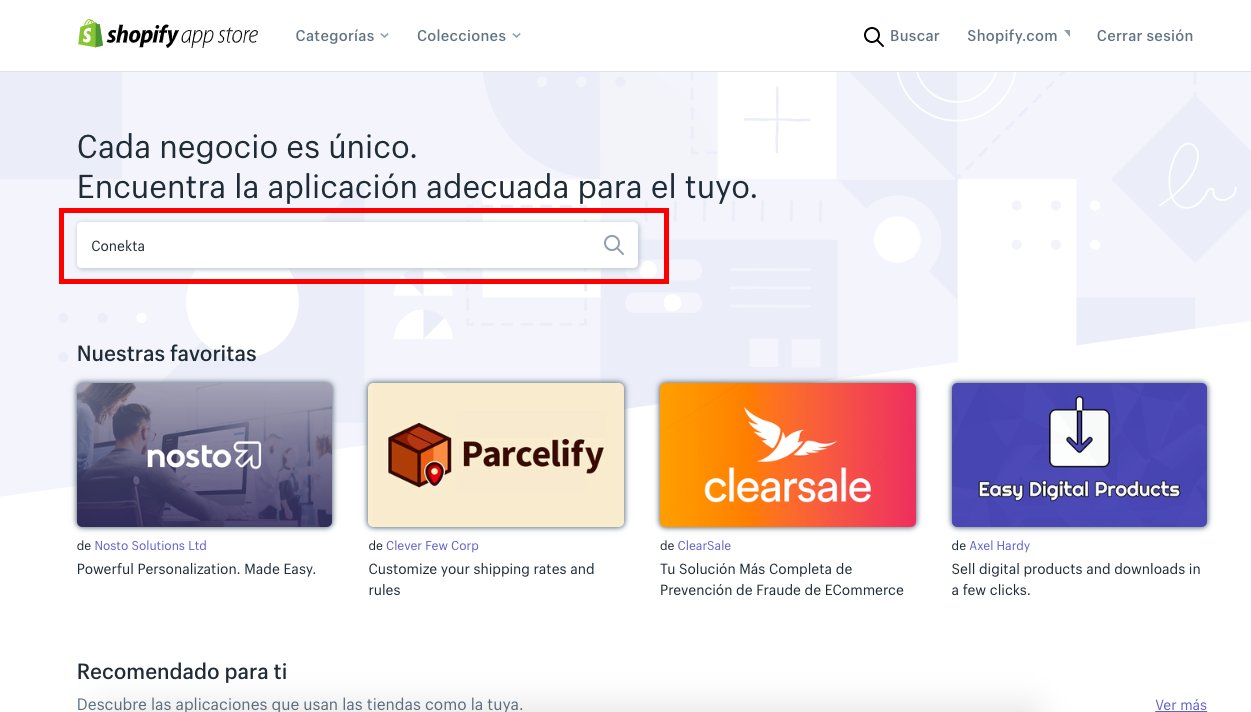Expand the Colecciones dropdown menu
Viewport: 1251px width, 712px height.
coord(469,36)
